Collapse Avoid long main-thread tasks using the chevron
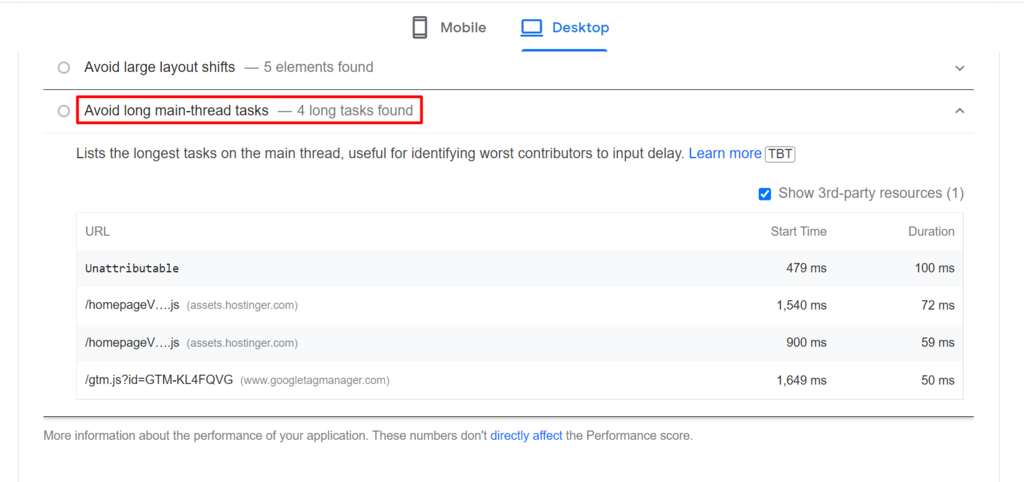1024x482 pixels. tap(959, 111)
